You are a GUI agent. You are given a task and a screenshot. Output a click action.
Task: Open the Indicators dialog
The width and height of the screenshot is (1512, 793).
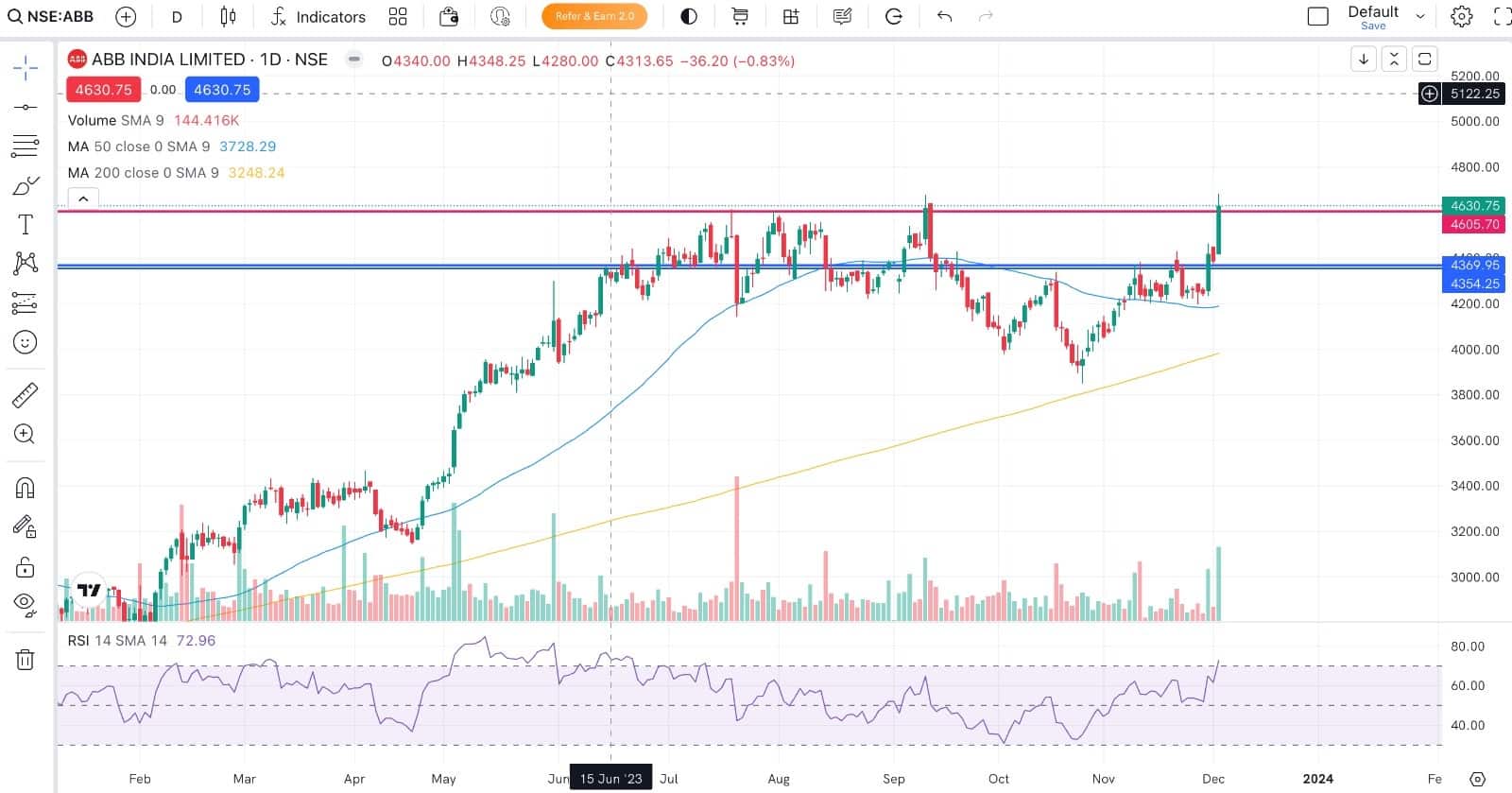click(x=318, y=16)
